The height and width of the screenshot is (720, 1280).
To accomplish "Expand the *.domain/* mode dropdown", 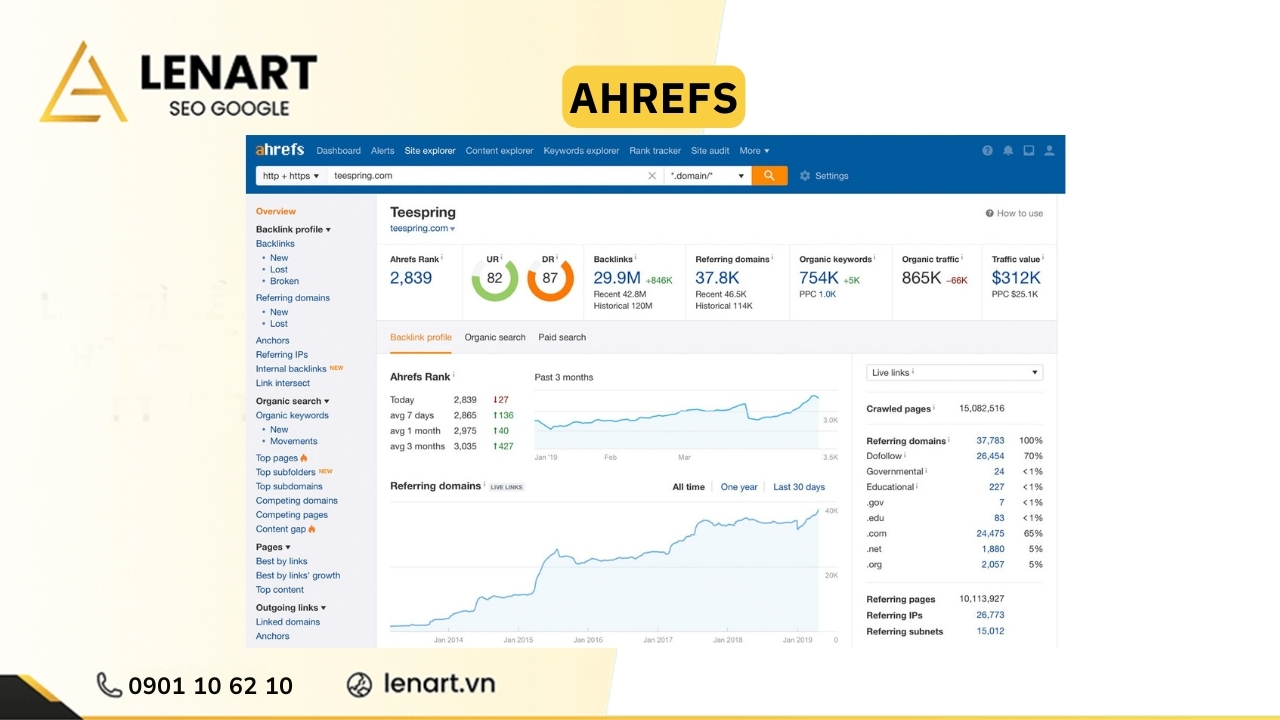I will click(704, 175).
